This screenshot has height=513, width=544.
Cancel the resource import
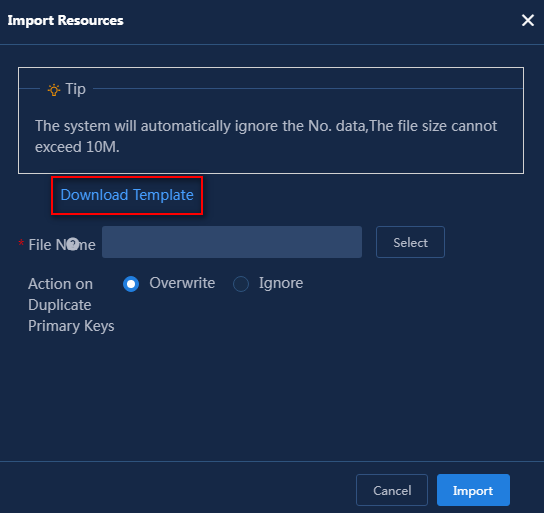click(x=392, y=490)
